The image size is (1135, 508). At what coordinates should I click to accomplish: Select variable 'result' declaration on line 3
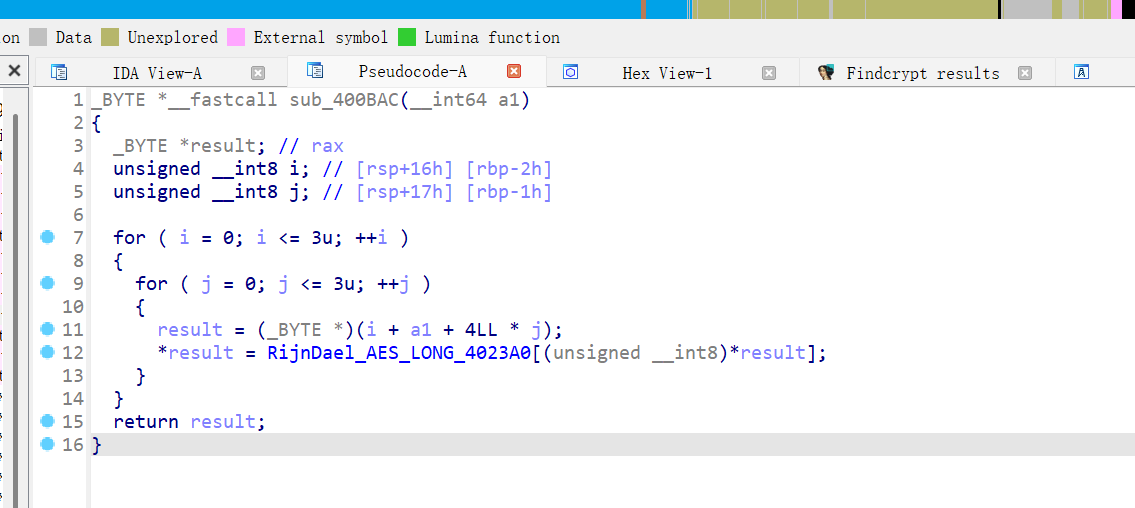click(x=224, y=146)
